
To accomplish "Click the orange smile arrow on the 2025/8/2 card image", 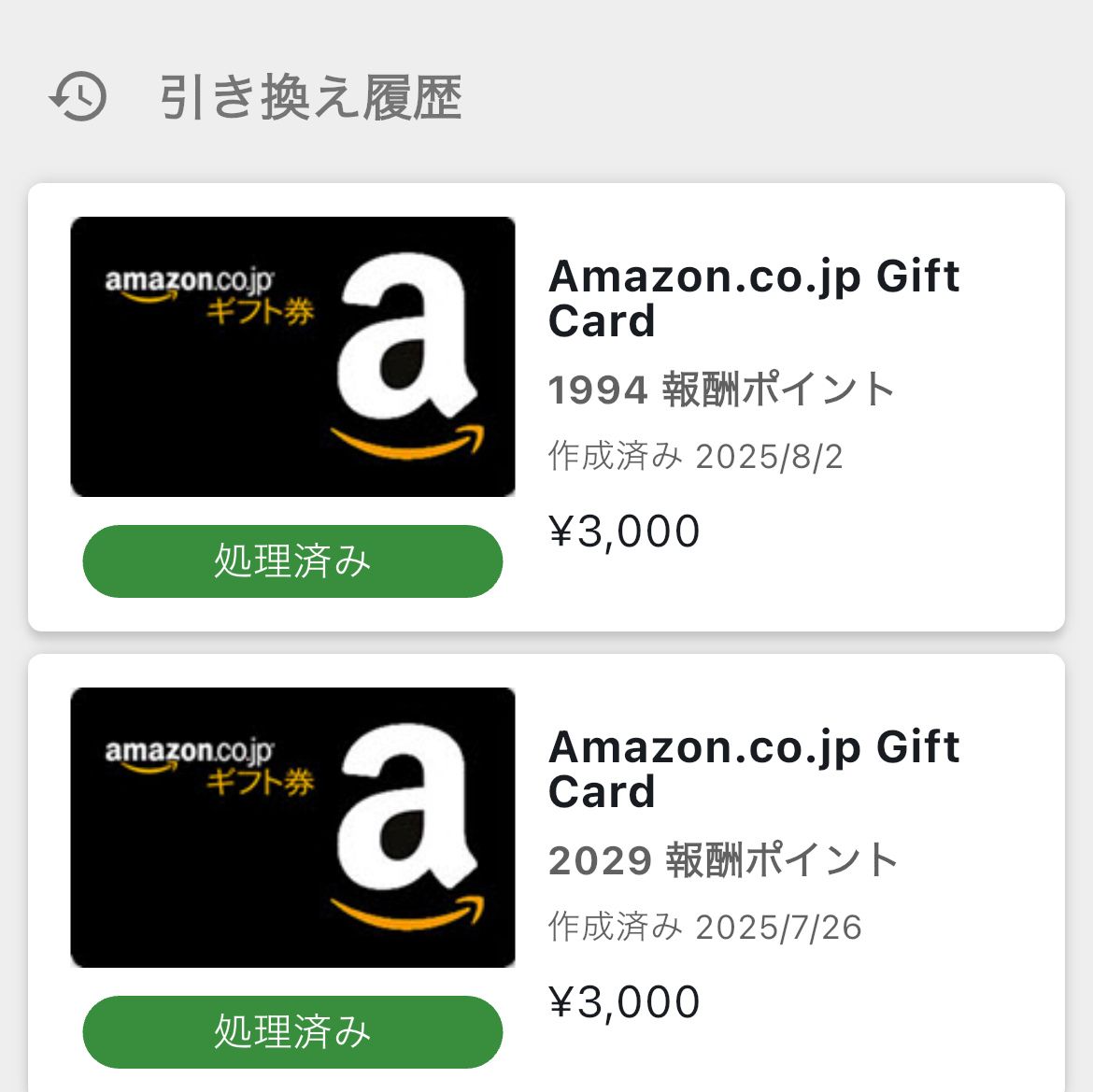I will pyautogui.click(x=408, y=442).
